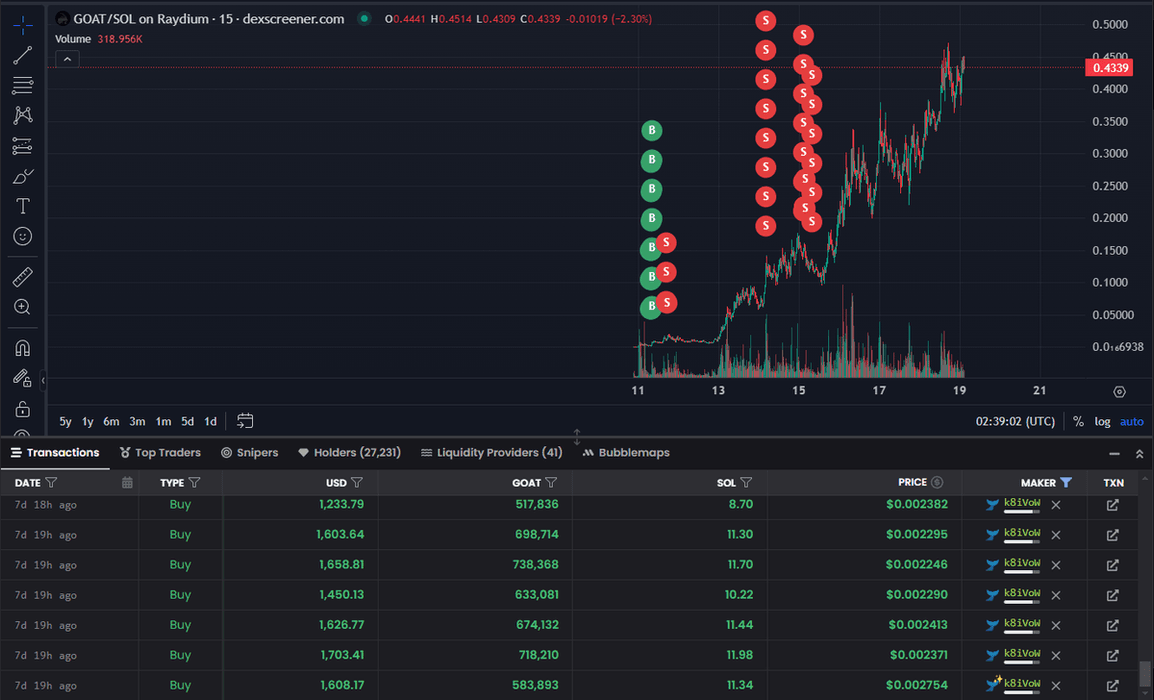Select the Text annotation tool

[22, 206]
